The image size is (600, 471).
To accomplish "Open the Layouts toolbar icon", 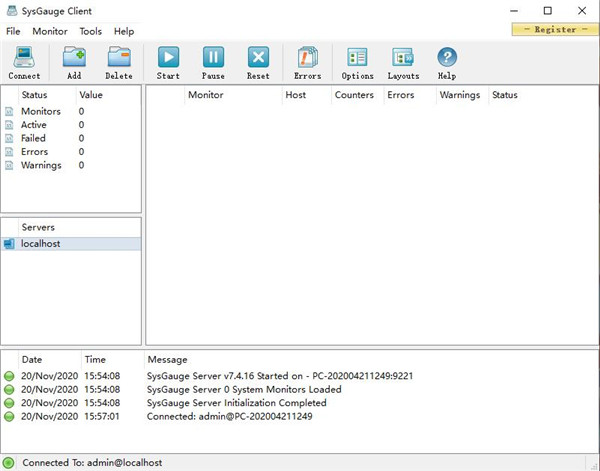I will (403, 62).
